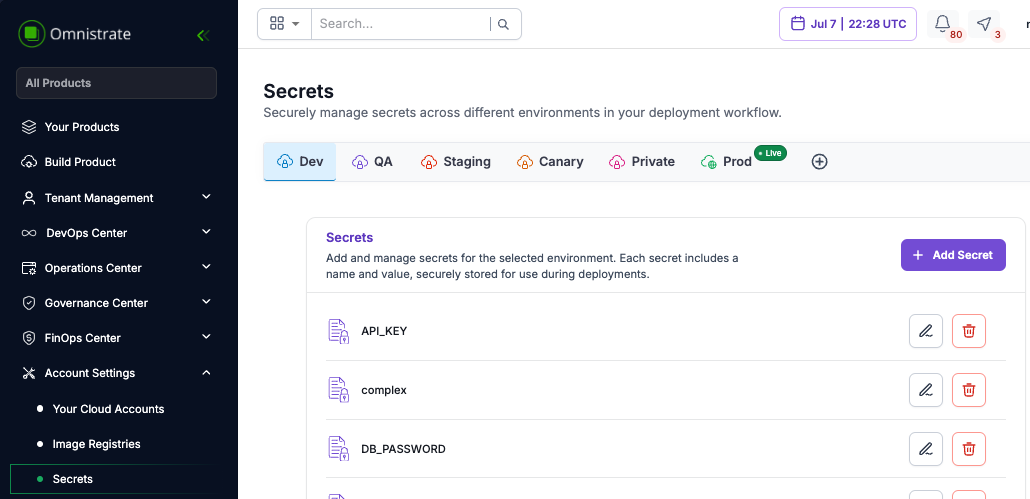Image resolution: width=1030 pixels, height=499 pixels.
Task: Switch to the Private environment tab
Action: click(642, 162)
